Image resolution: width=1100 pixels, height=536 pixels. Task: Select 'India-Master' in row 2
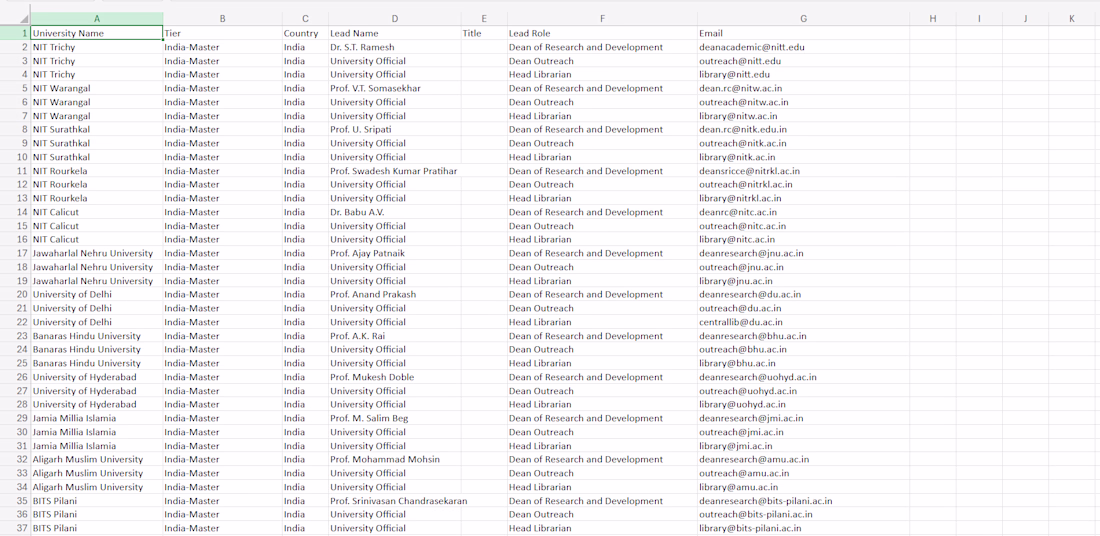tap(222, 47)
